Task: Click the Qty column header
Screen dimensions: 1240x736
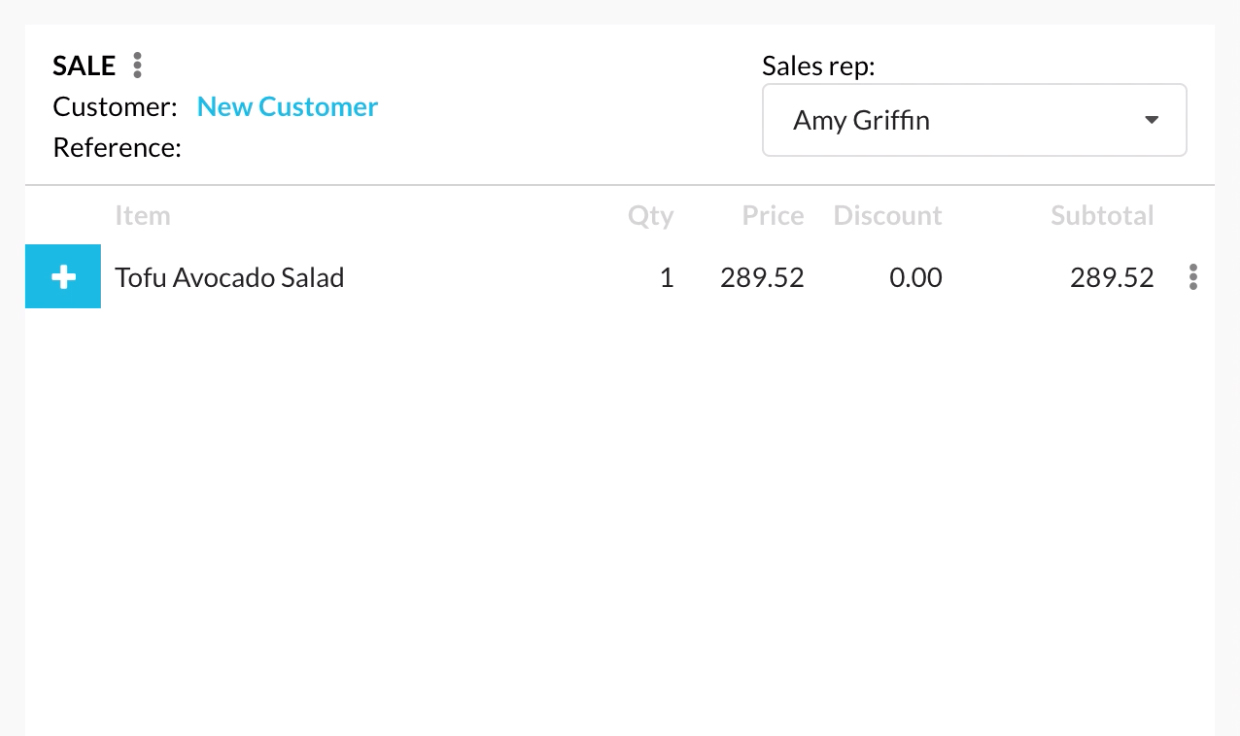Action: (651, 216)
